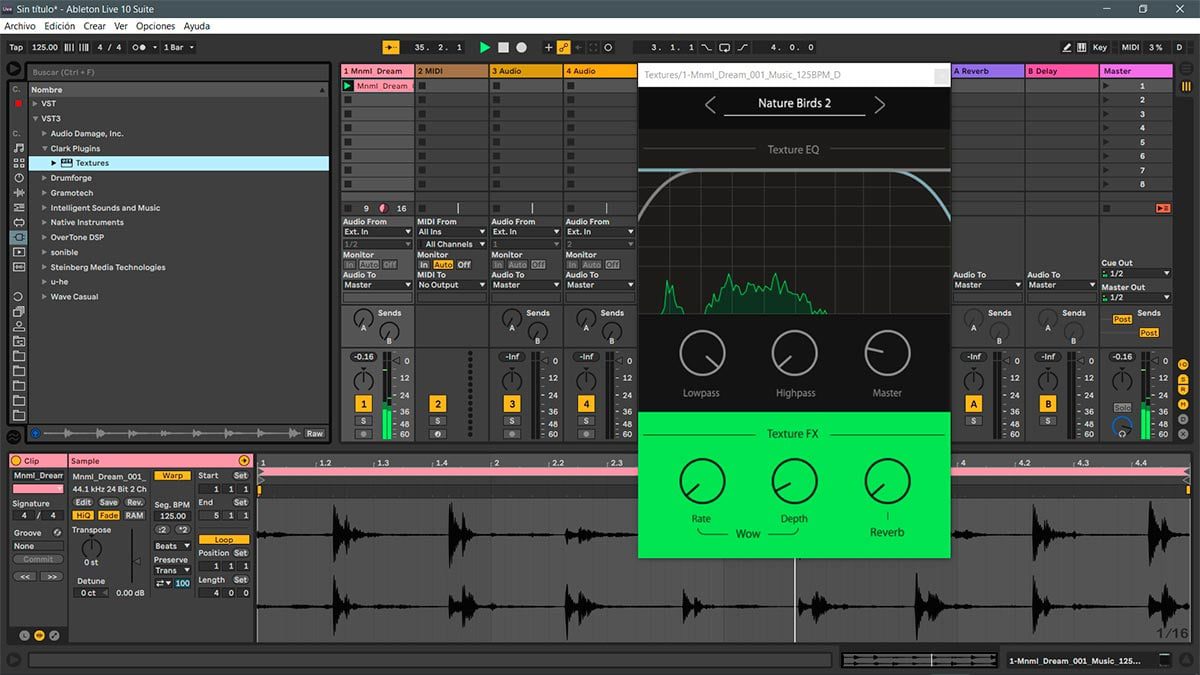Viewport: 1200px width, 675px height.
Task: Click the Groove hot-swap icon
Action: point(57,533)
